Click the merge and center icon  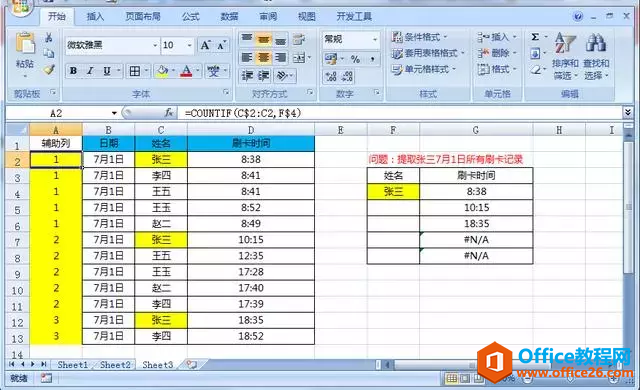[x=299, y=58]
